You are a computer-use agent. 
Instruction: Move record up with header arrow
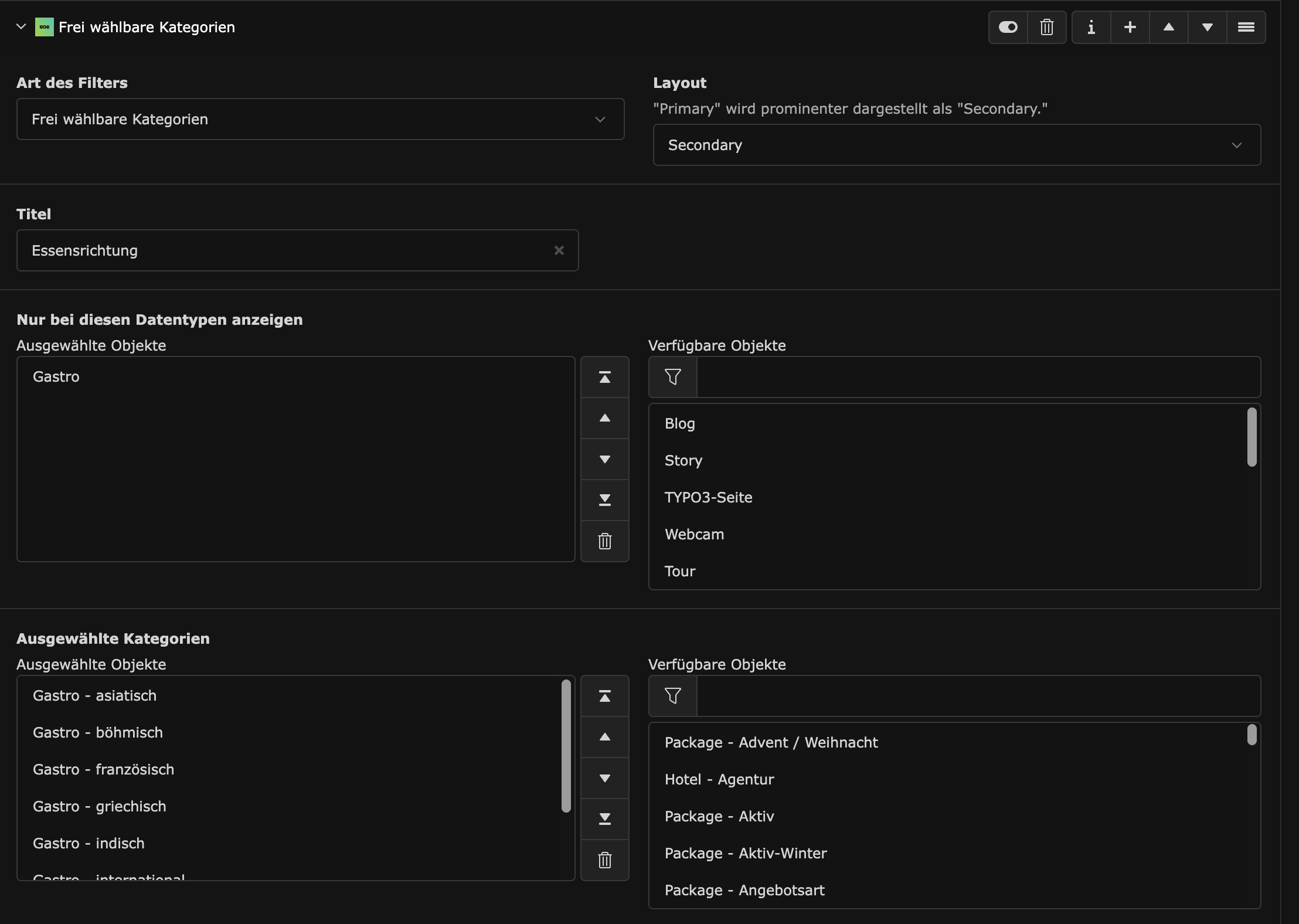click(x=1169, y=27)
